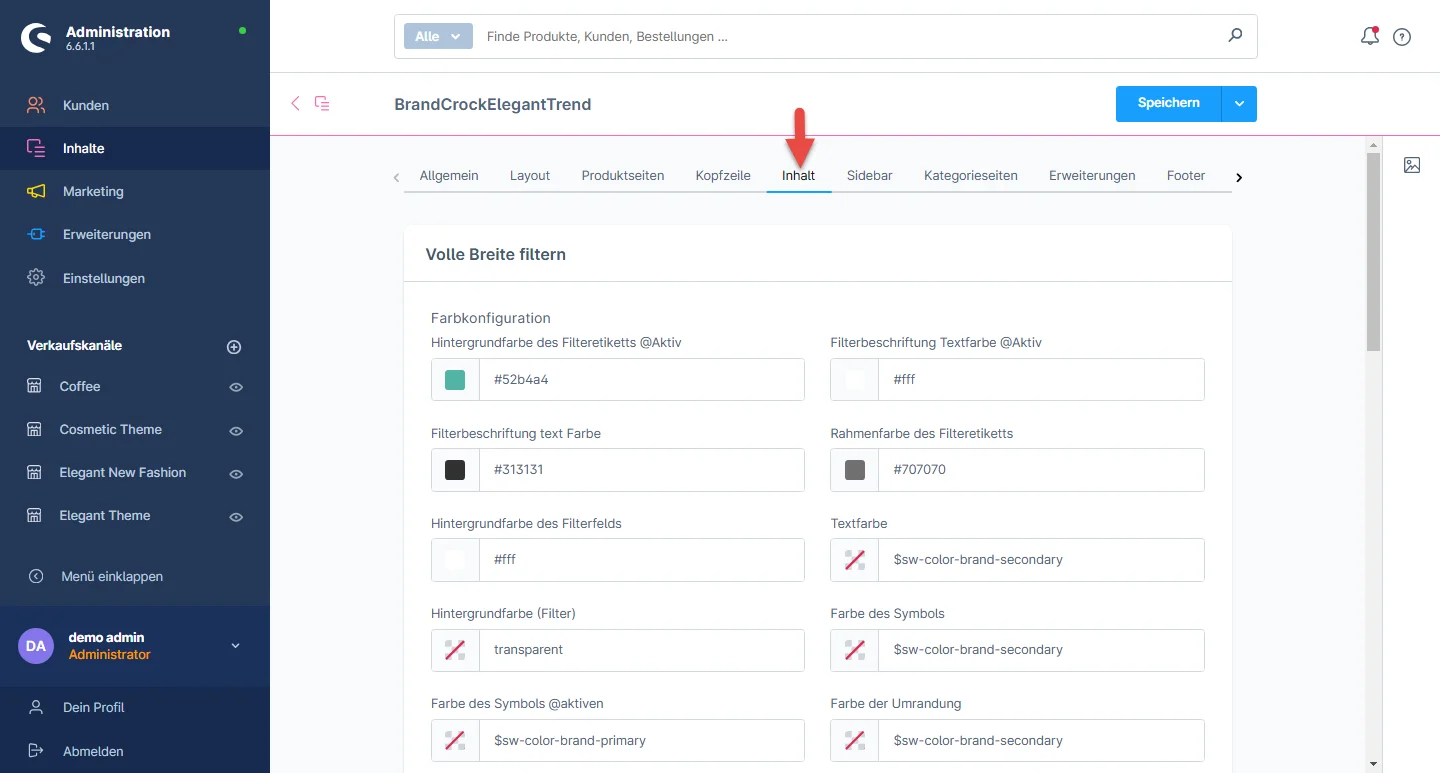The height and width of the screenshot is (773, 1440).
Task: Click the help question mark icon
Action: 1402,37
